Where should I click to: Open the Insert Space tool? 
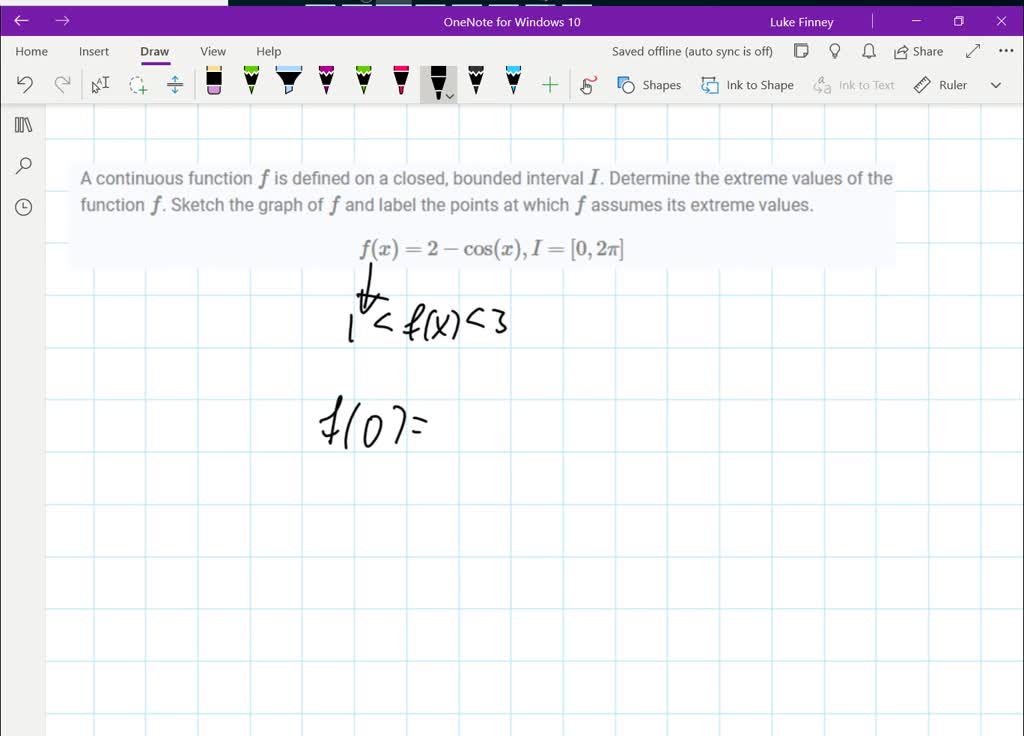[x=175, y=85]
